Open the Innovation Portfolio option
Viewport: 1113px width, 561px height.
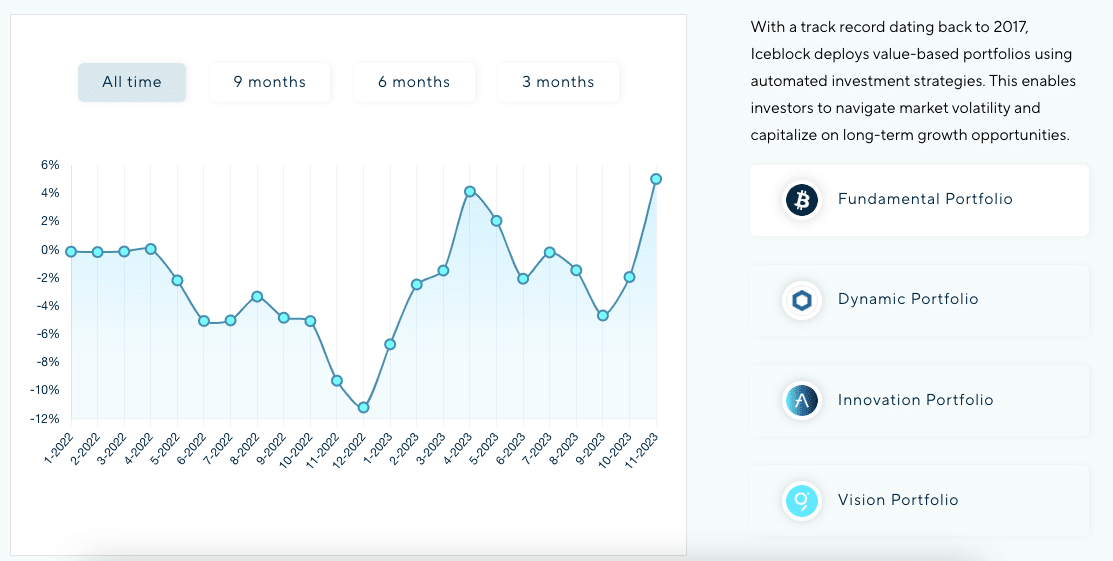click(915, 401)
